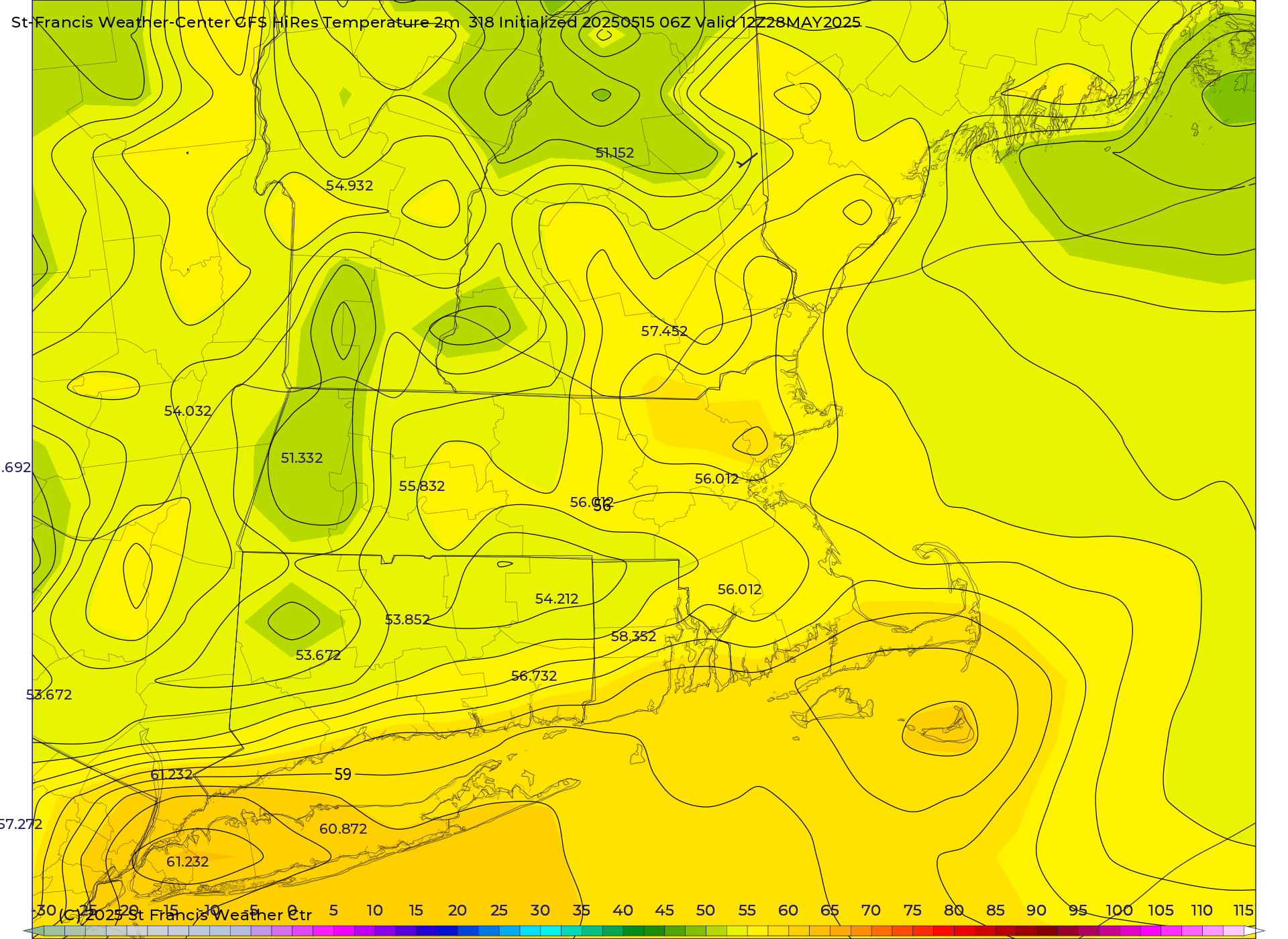Click the colorbar label 60
The image size is (1288, 939).
tap(788, 911)
